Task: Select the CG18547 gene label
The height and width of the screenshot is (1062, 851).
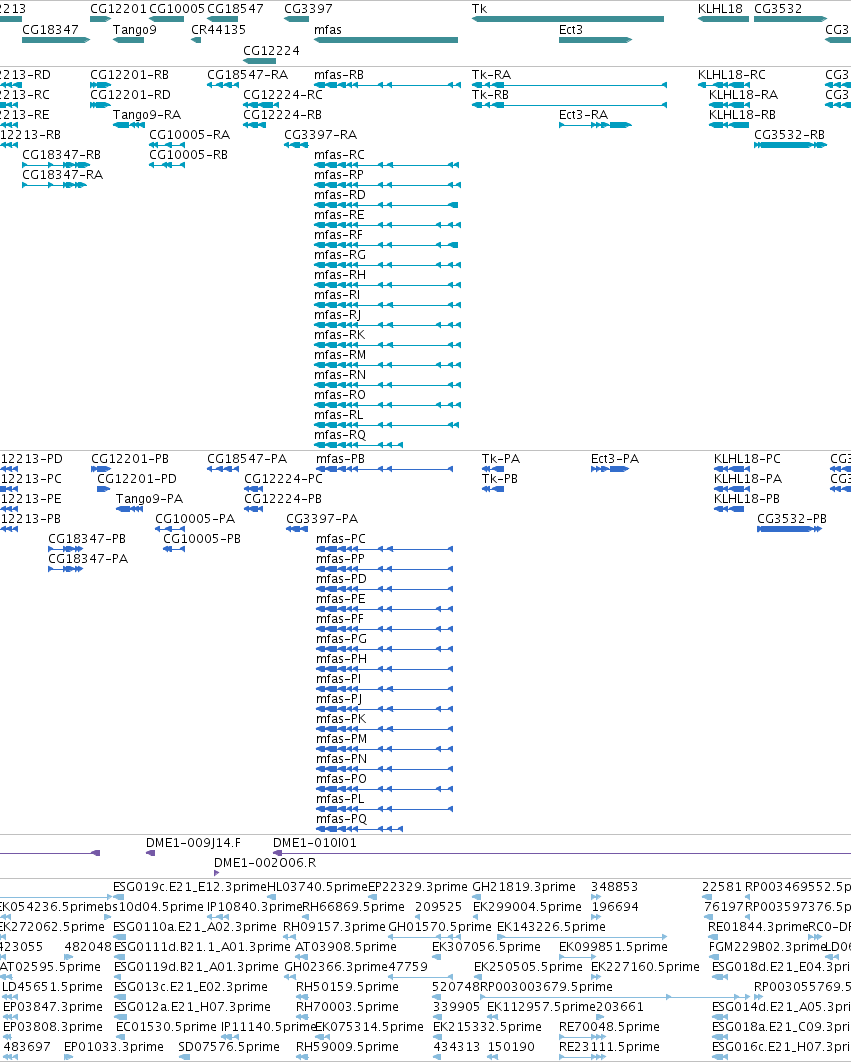Action: coord(235,9)
